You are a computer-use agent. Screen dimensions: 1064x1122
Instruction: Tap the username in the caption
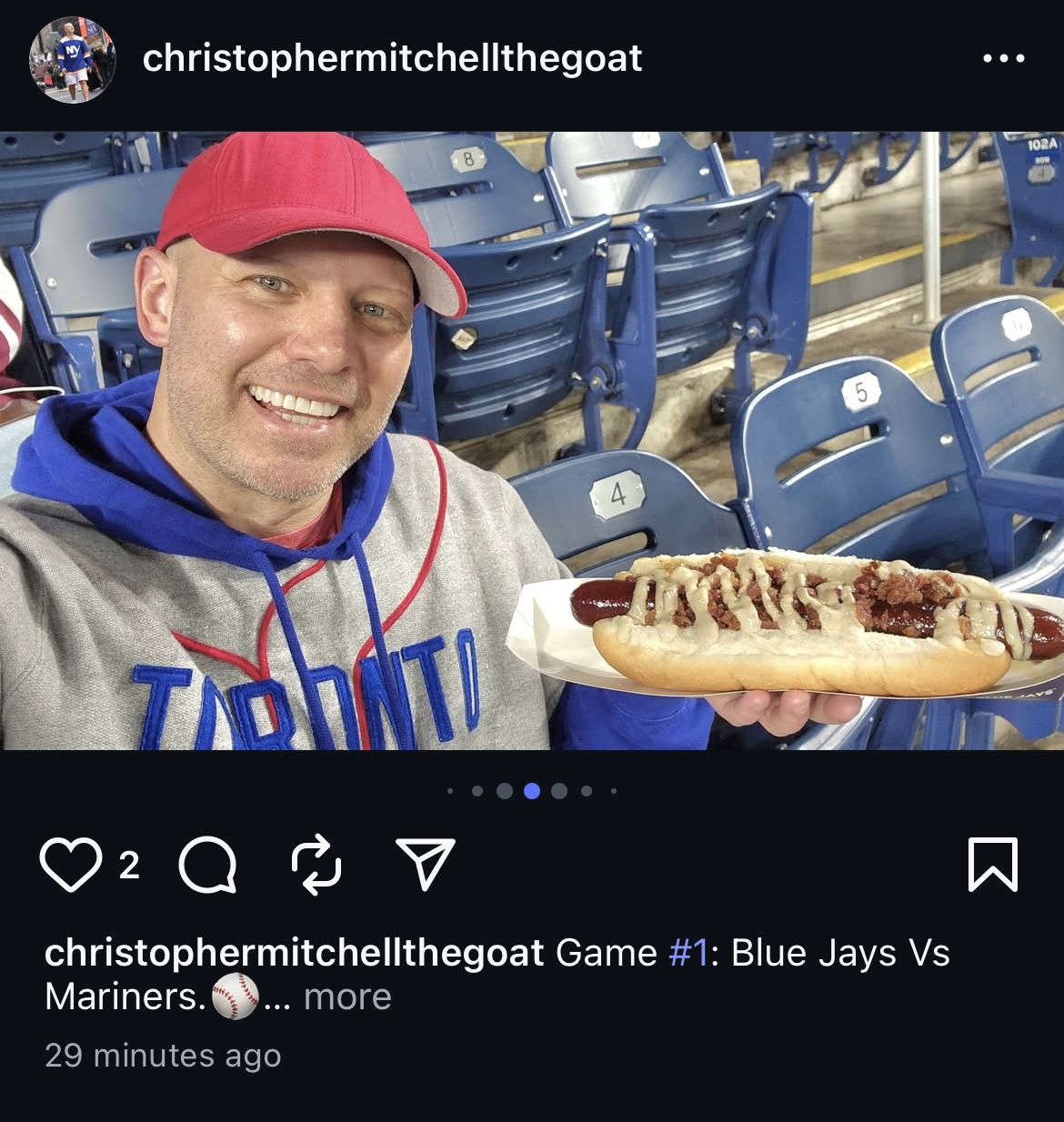(x=294, y=953)
